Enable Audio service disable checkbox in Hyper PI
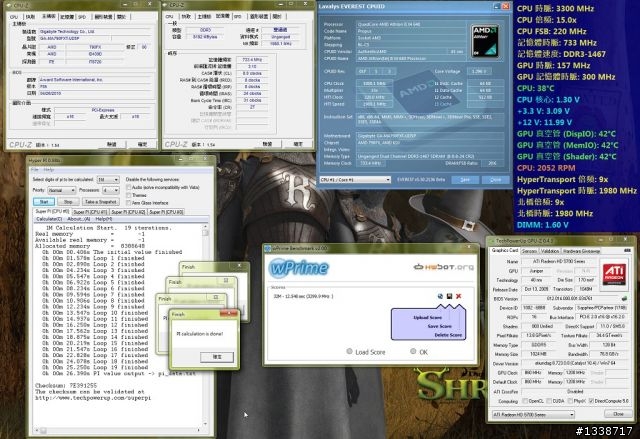Viewport: 640px width, 439px height. coord(129,187)
